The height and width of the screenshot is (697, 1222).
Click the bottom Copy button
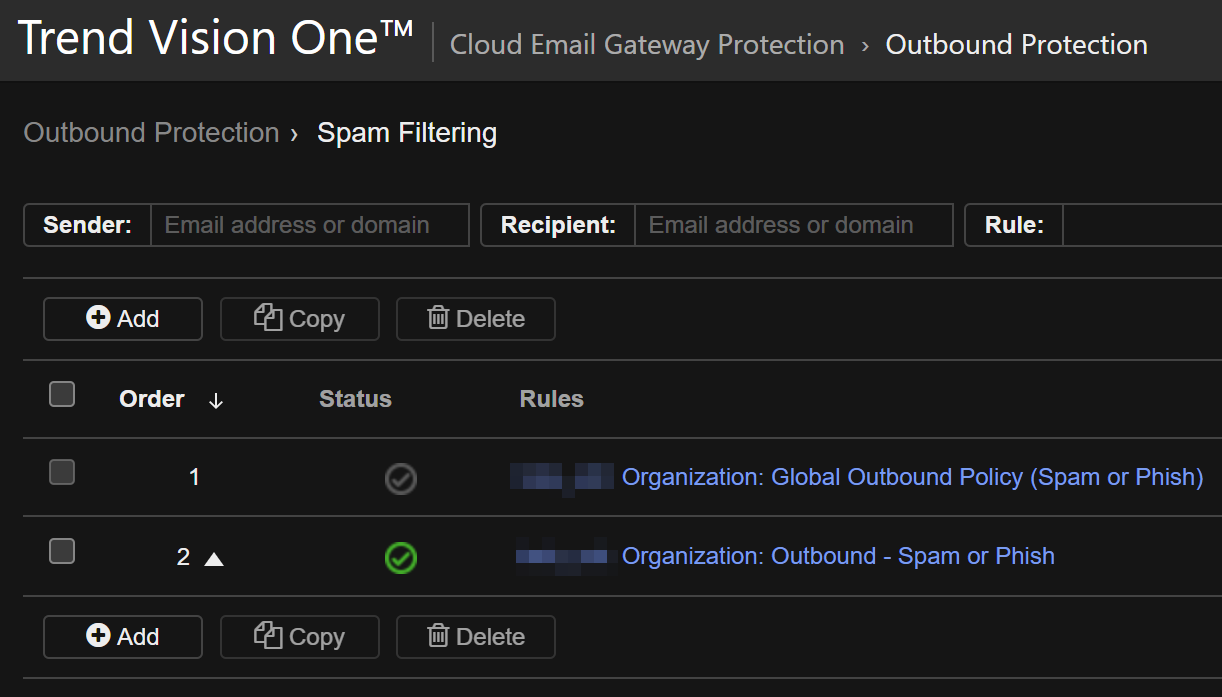point(300,637)
